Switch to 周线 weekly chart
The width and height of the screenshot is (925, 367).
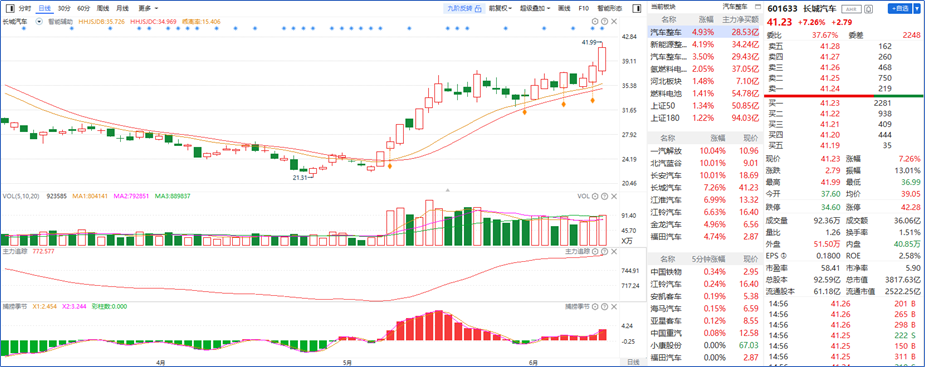click(103, 8)
